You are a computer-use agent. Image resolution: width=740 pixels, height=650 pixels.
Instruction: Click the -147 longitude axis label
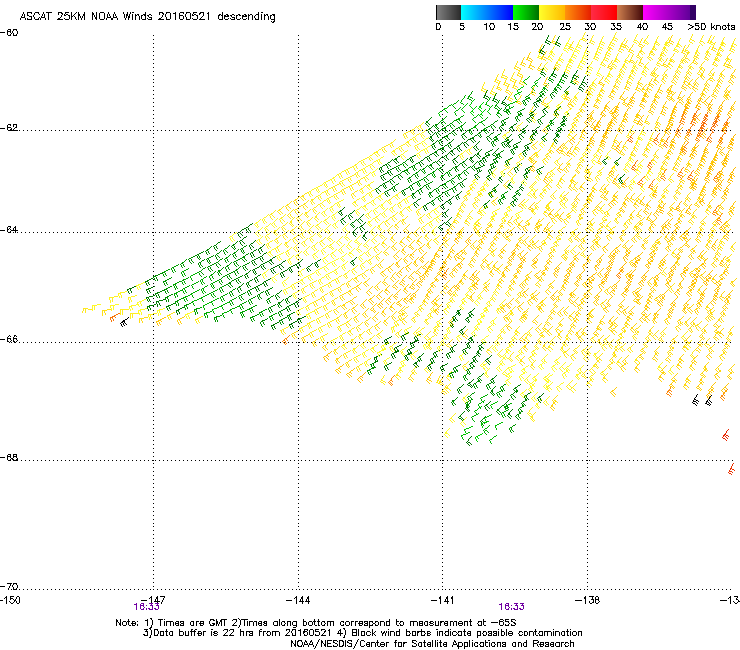coord(153,600)
